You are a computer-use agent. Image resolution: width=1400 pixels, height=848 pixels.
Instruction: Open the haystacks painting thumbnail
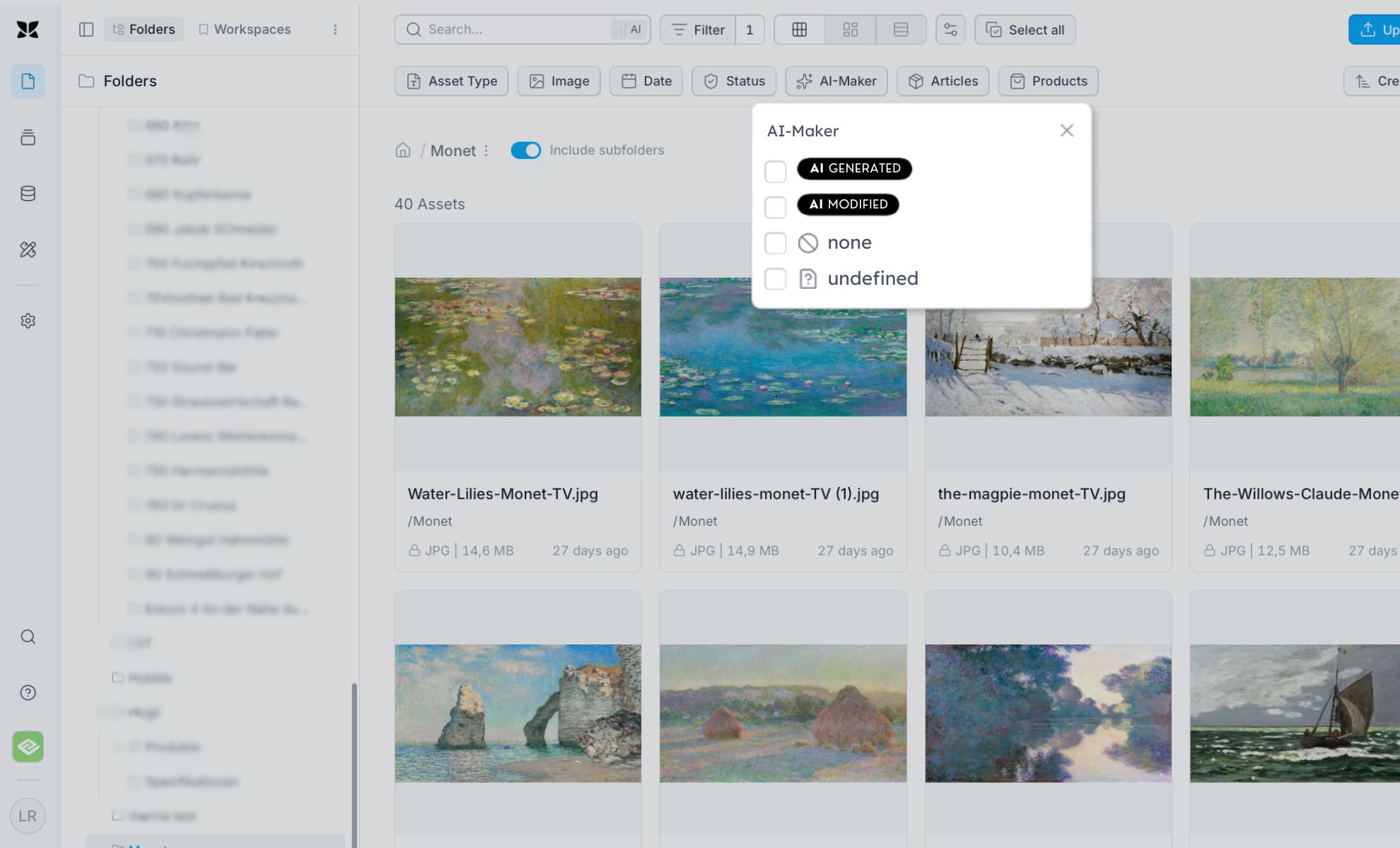click(x=783, y=713)
